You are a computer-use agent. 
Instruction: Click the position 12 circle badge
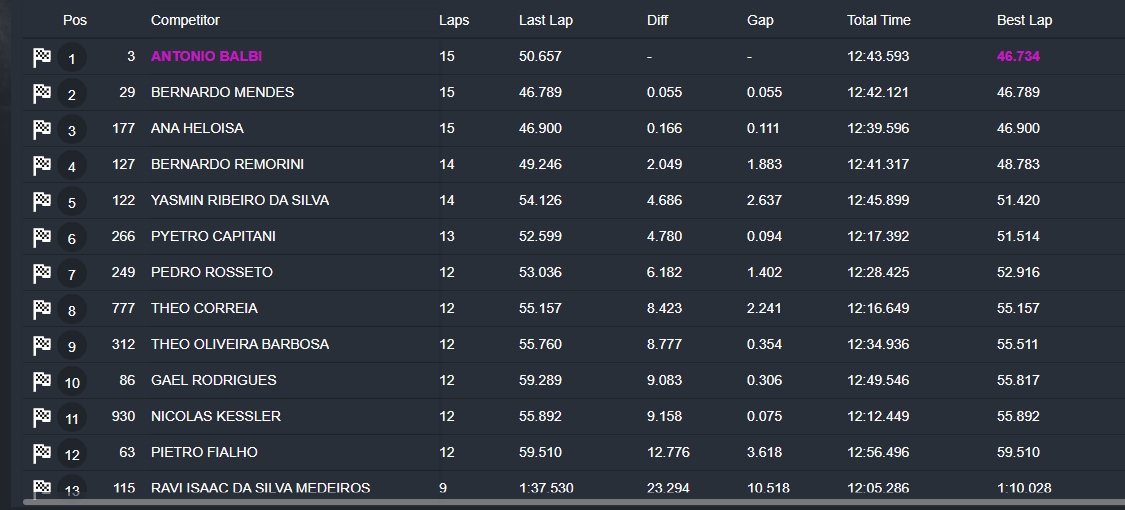tap(72, 454)
